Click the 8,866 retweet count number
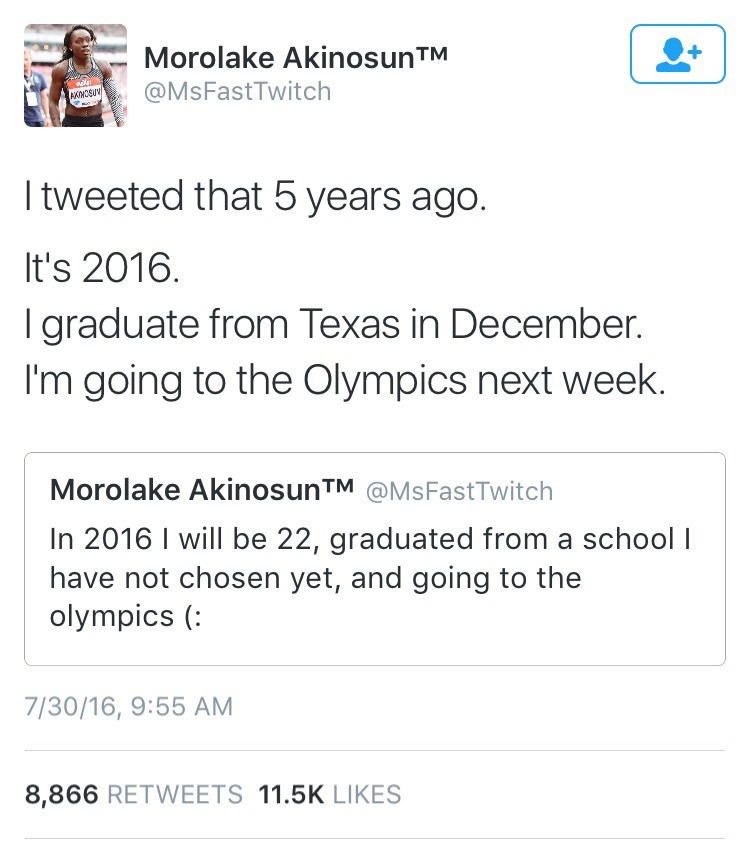This screenshot has width=750, height=841. click(61, 795)
